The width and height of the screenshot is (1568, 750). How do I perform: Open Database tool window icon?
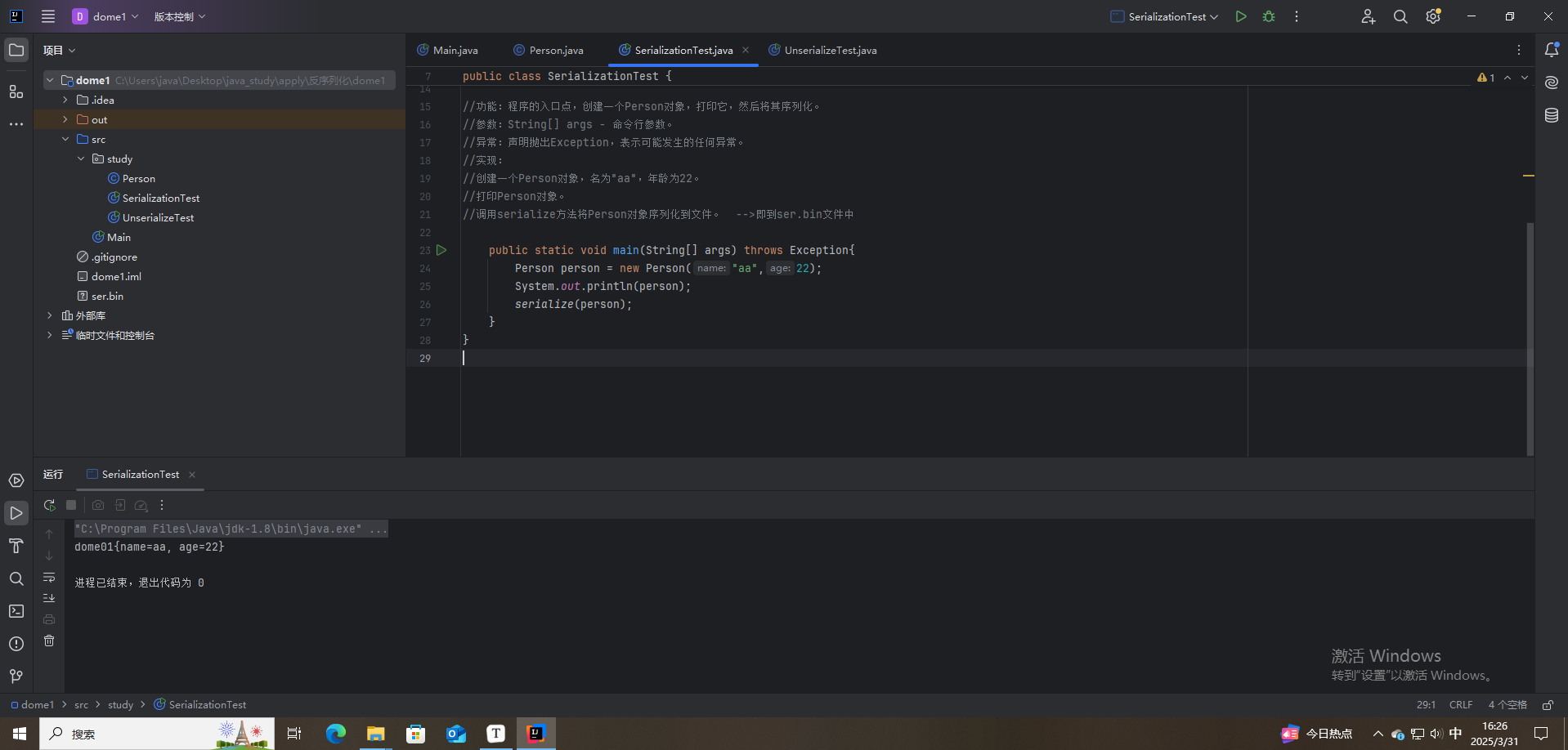[x=1552, y=115]
